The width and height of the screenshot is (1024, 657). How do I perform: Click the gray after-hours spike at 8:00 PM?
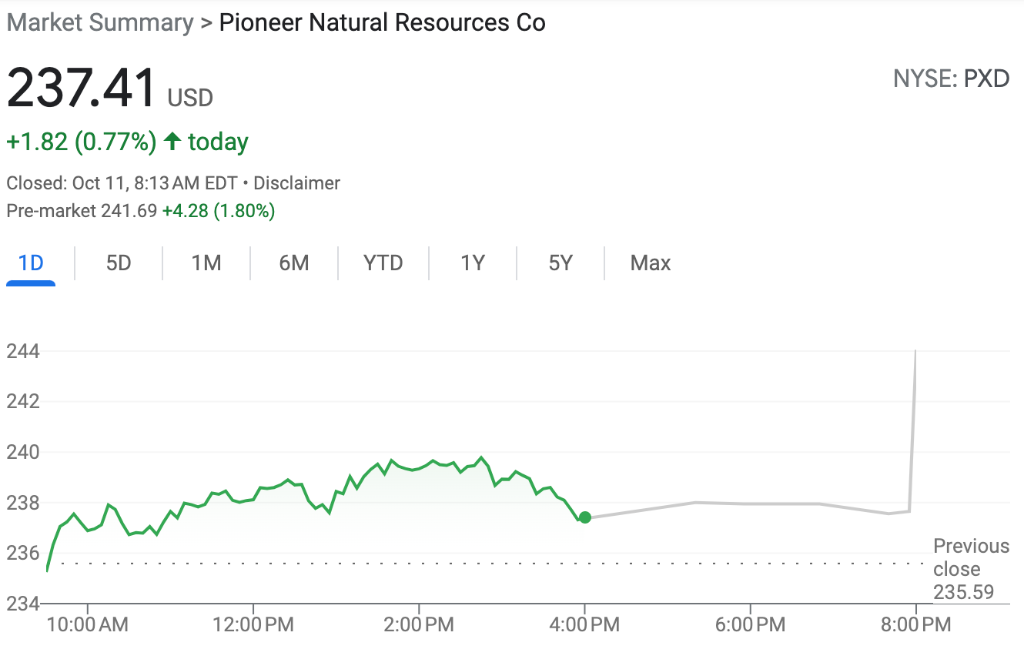pos(913,431)
